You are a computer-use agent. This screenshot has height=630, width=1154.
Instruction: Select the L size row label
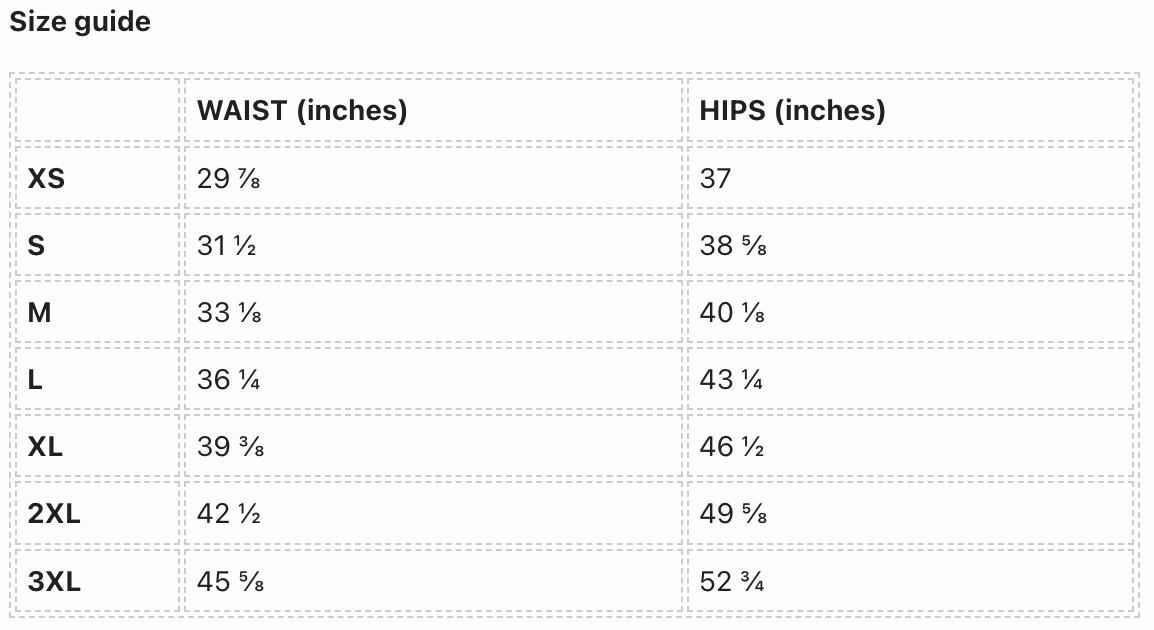point(35,379)
